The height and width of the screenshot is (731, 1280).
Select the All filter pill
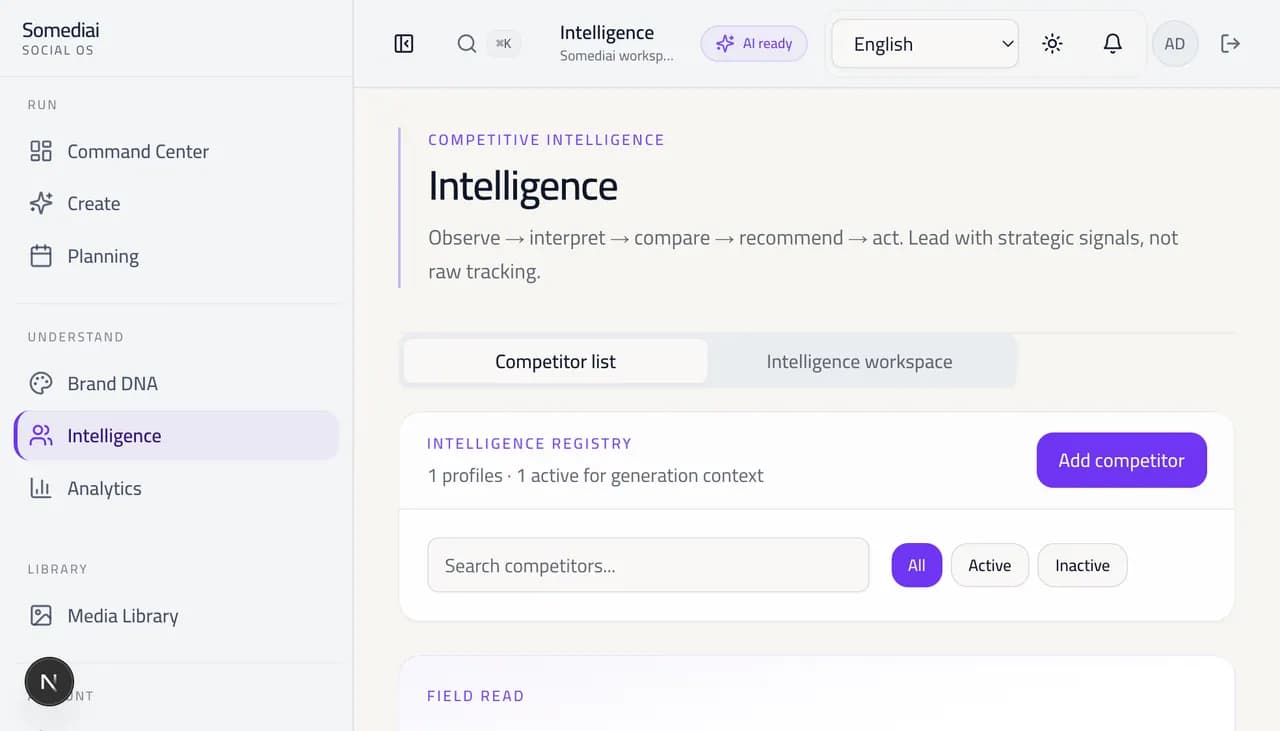pyautogui.click(x=916, y=565)
